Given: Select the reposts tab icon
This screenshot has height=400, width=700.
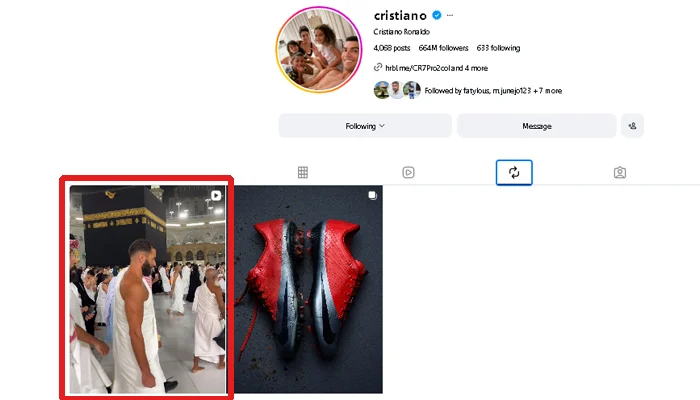Looking at the screenshot, I should [514, 172].
